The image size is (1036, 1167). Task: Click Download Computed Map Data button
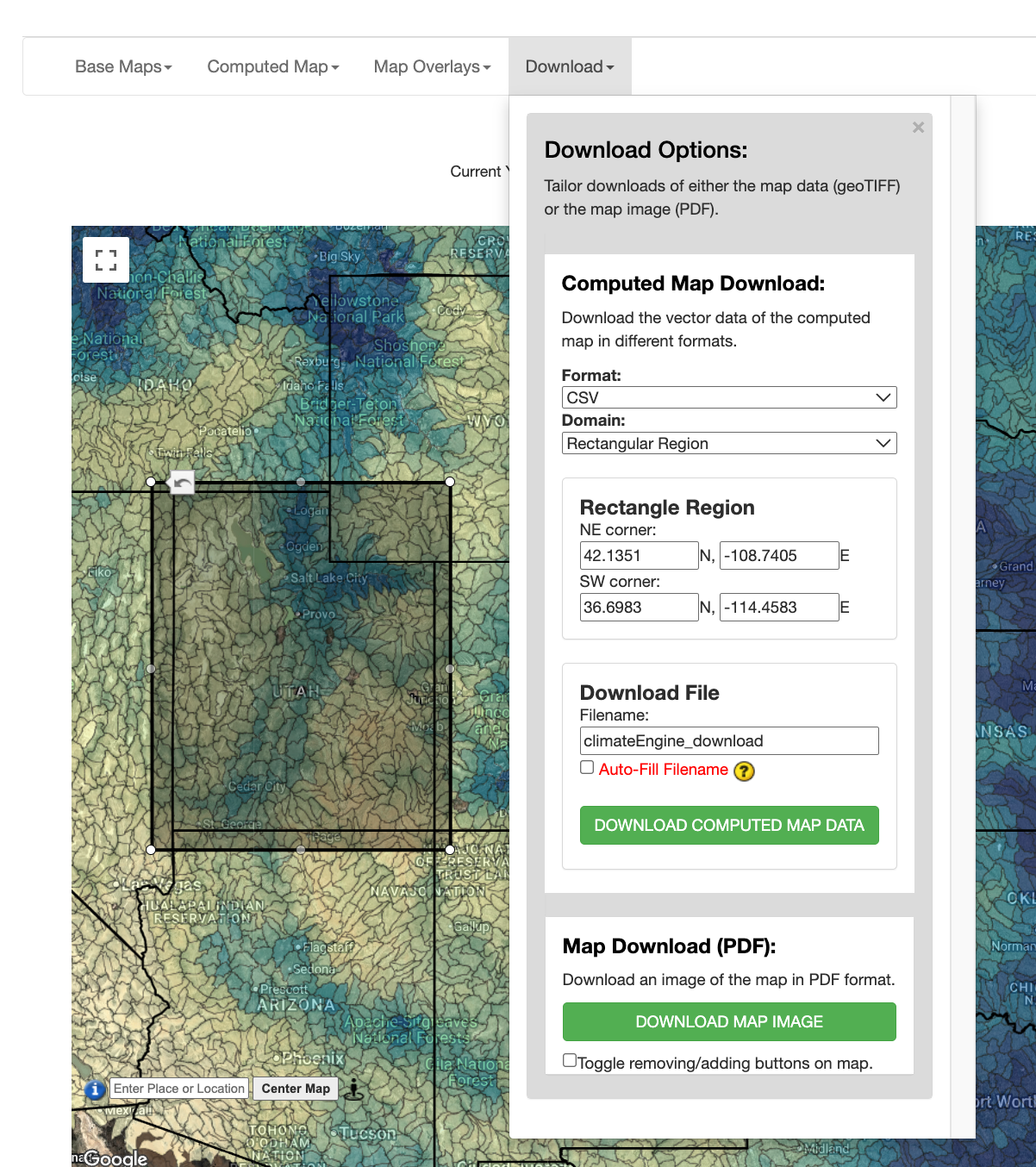729,825
